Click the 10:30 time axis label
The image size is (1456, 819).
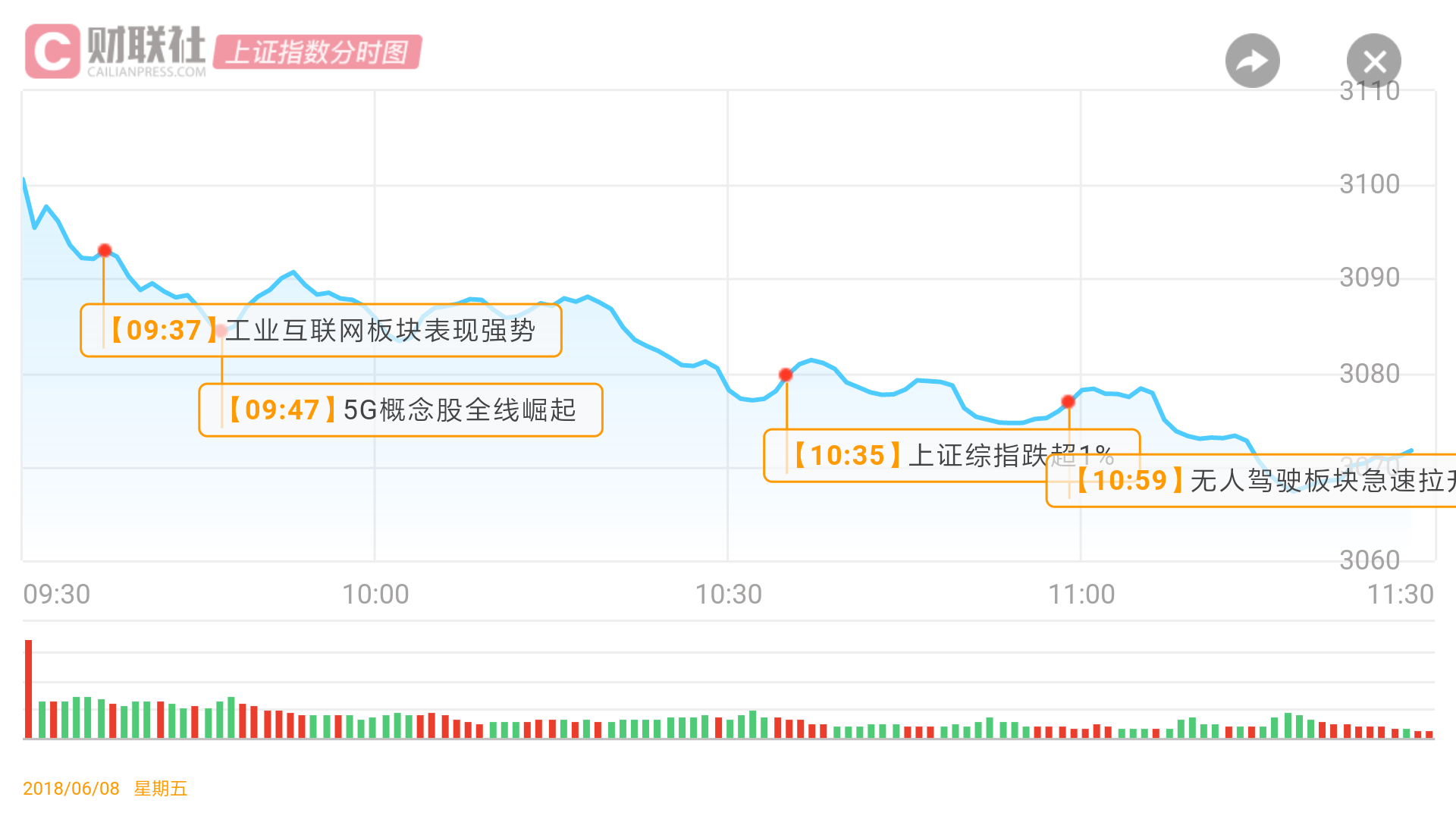tap(728, 595)
